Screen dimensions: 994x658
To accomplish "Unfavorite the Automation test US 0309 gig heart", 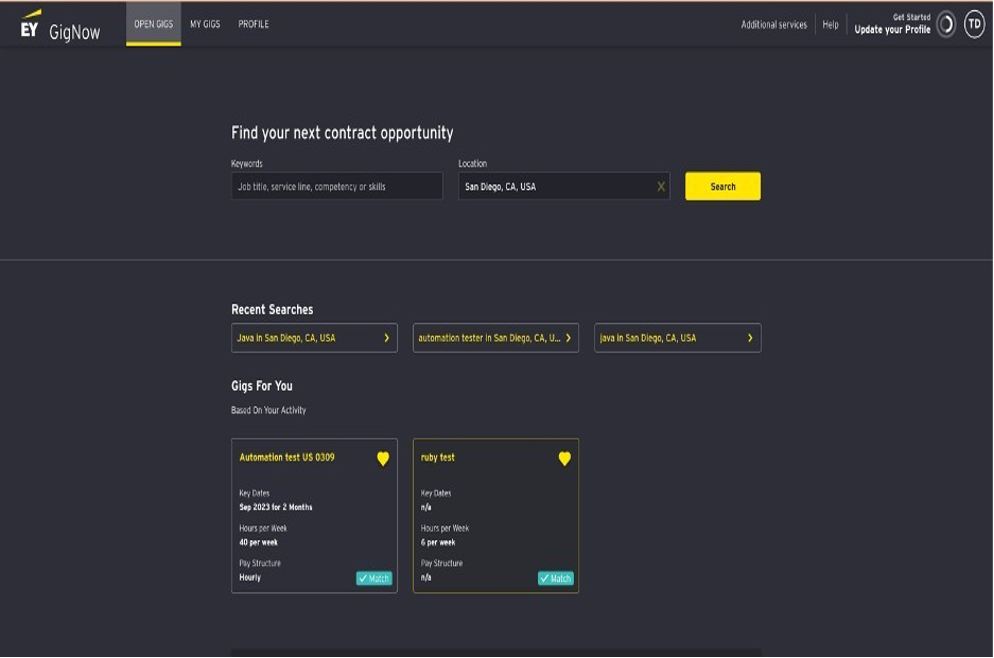I will pyautogui.click(x=383, y=459).
